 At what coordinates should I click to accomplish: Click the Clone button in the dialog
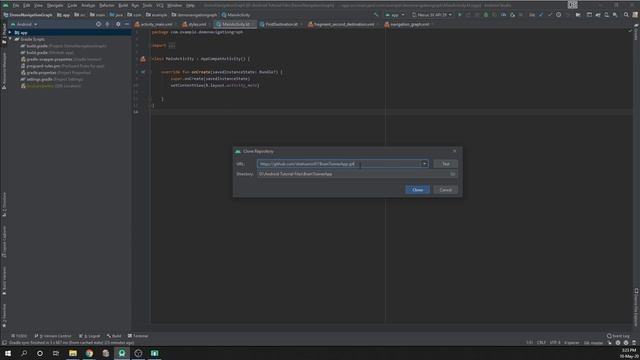(417, 190)
